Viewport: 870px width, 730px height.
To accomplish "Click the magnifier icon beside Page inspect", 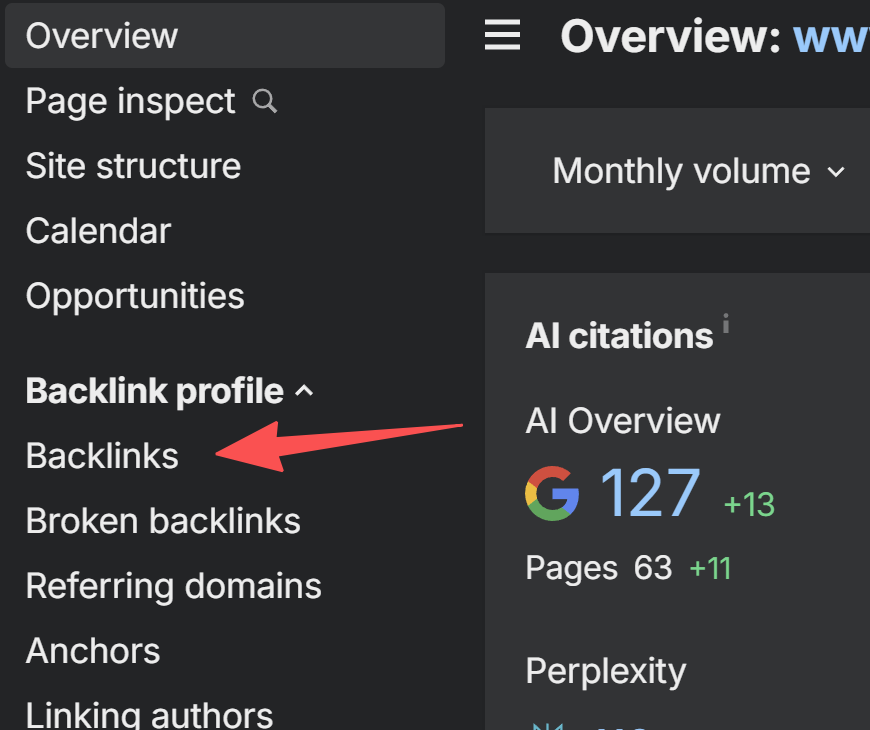I will [x=265, y=101].
